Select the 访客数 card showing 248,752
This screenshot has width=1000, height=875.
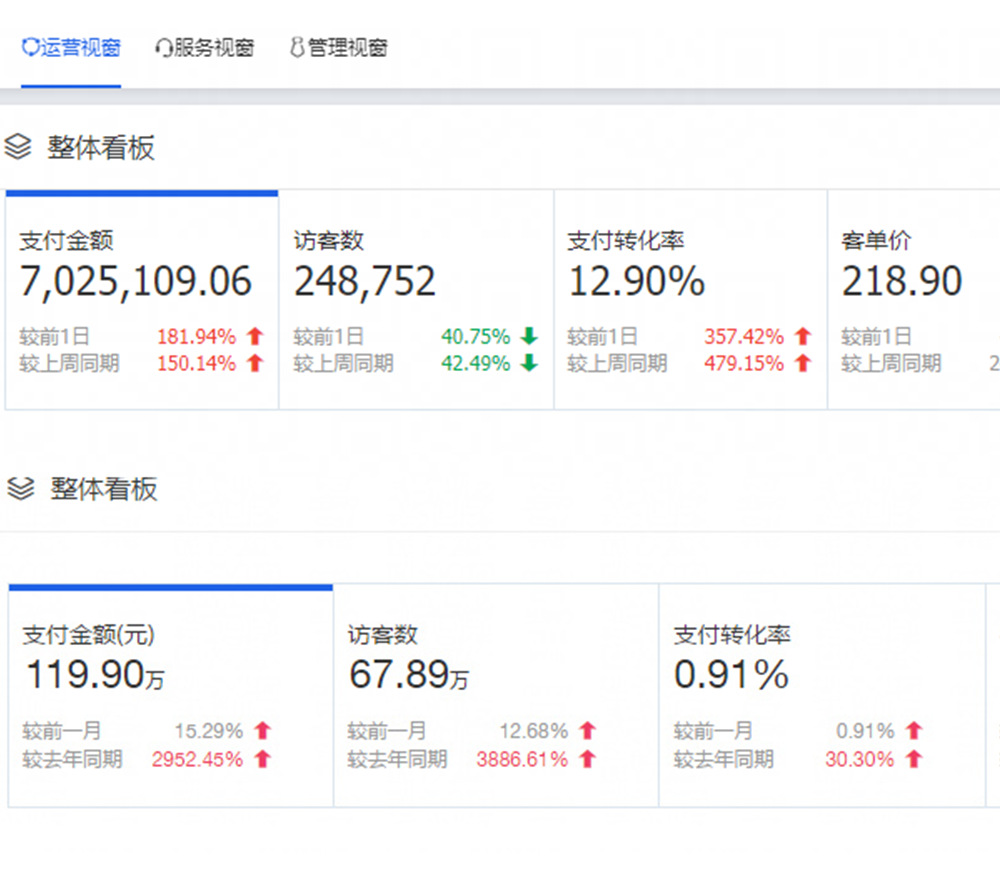tap(416, 300)
